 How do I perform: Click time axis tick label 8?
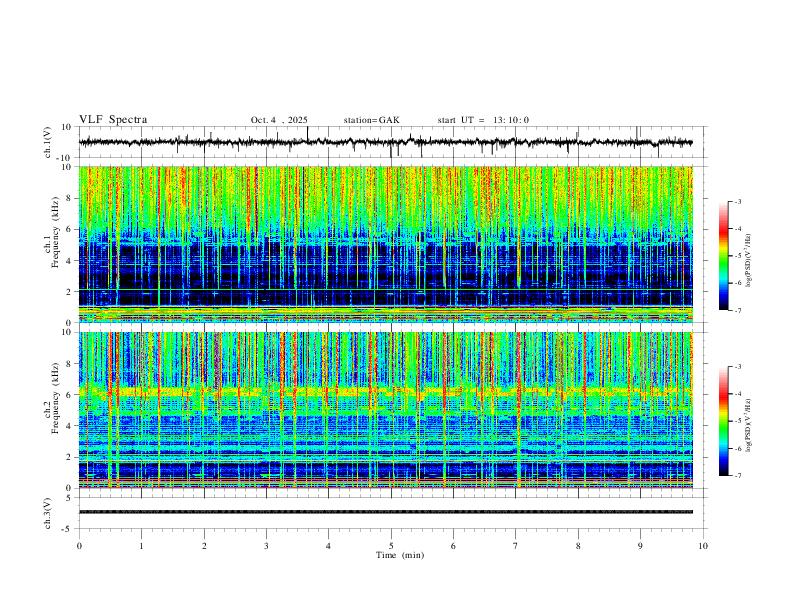[x=578, y=546]
